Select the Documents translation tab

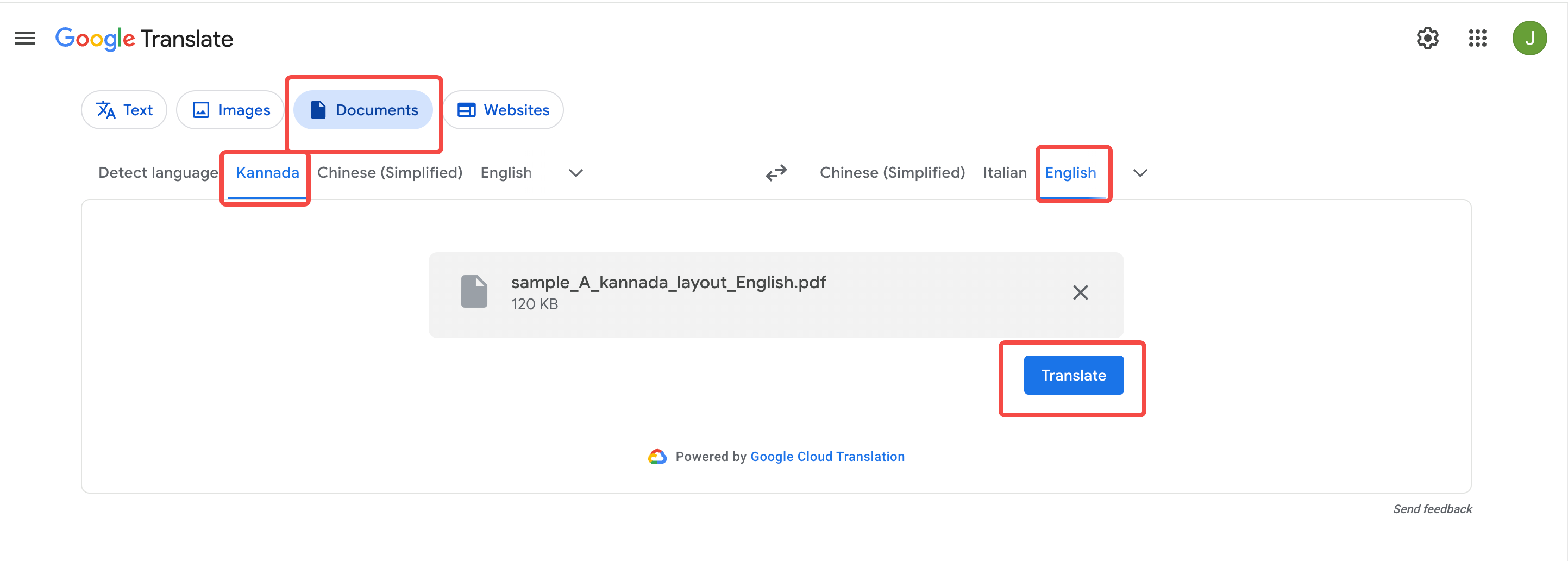point(363,110)
